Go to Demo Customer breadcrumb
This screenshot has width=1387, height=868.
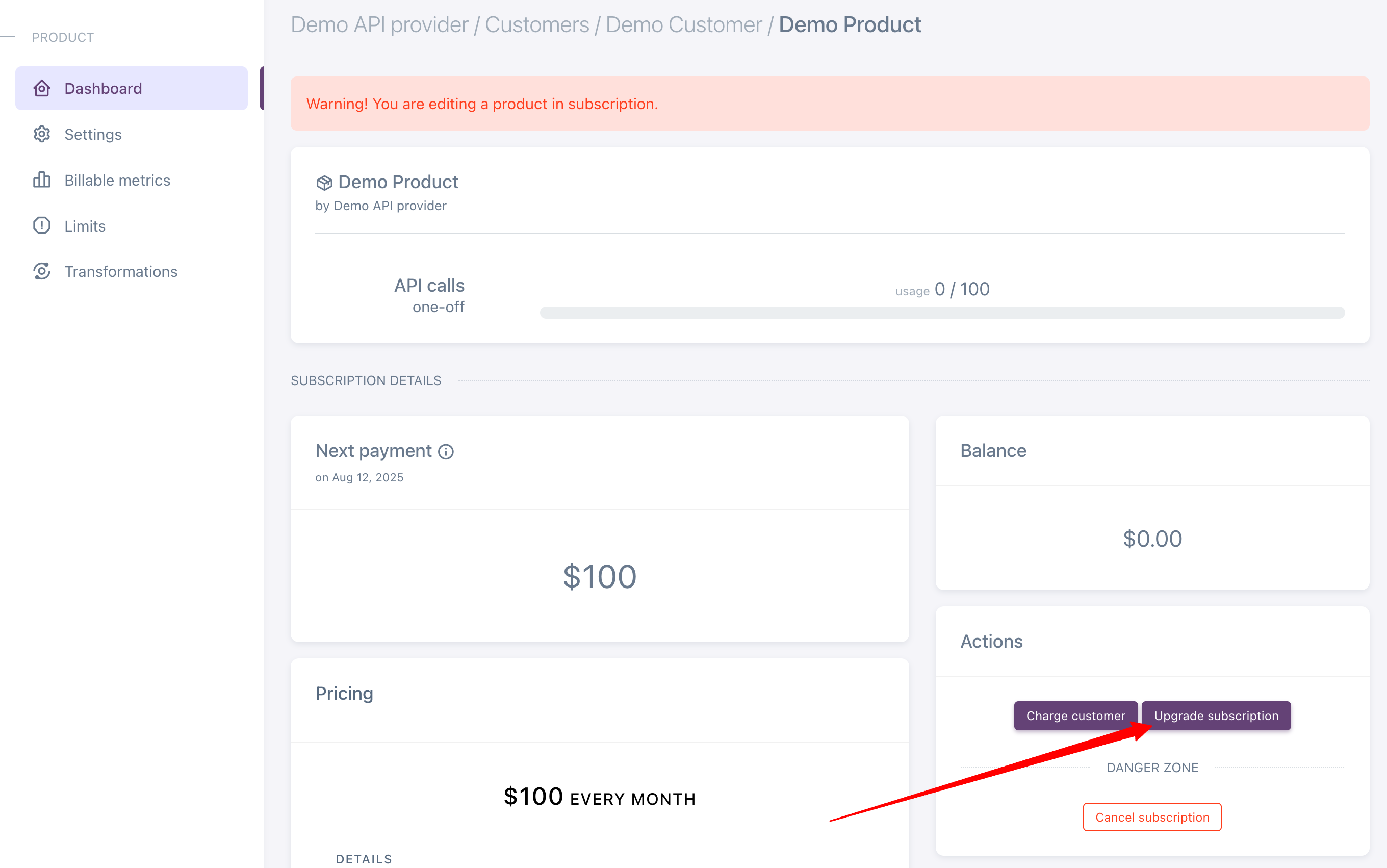click(683, 25)
